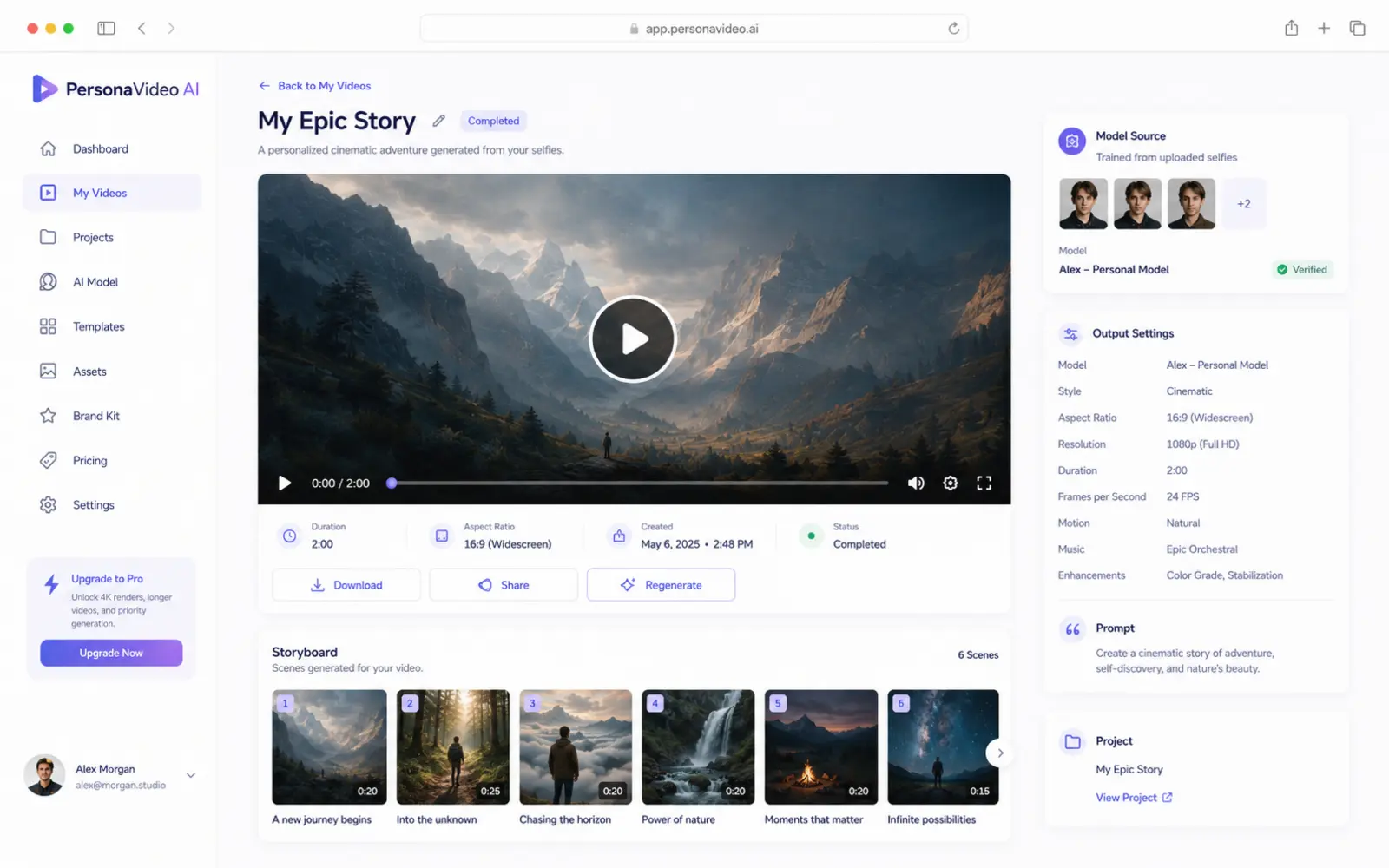
Task: Open scene 5 Moments that matter
Action: click(x=821, y=747)
